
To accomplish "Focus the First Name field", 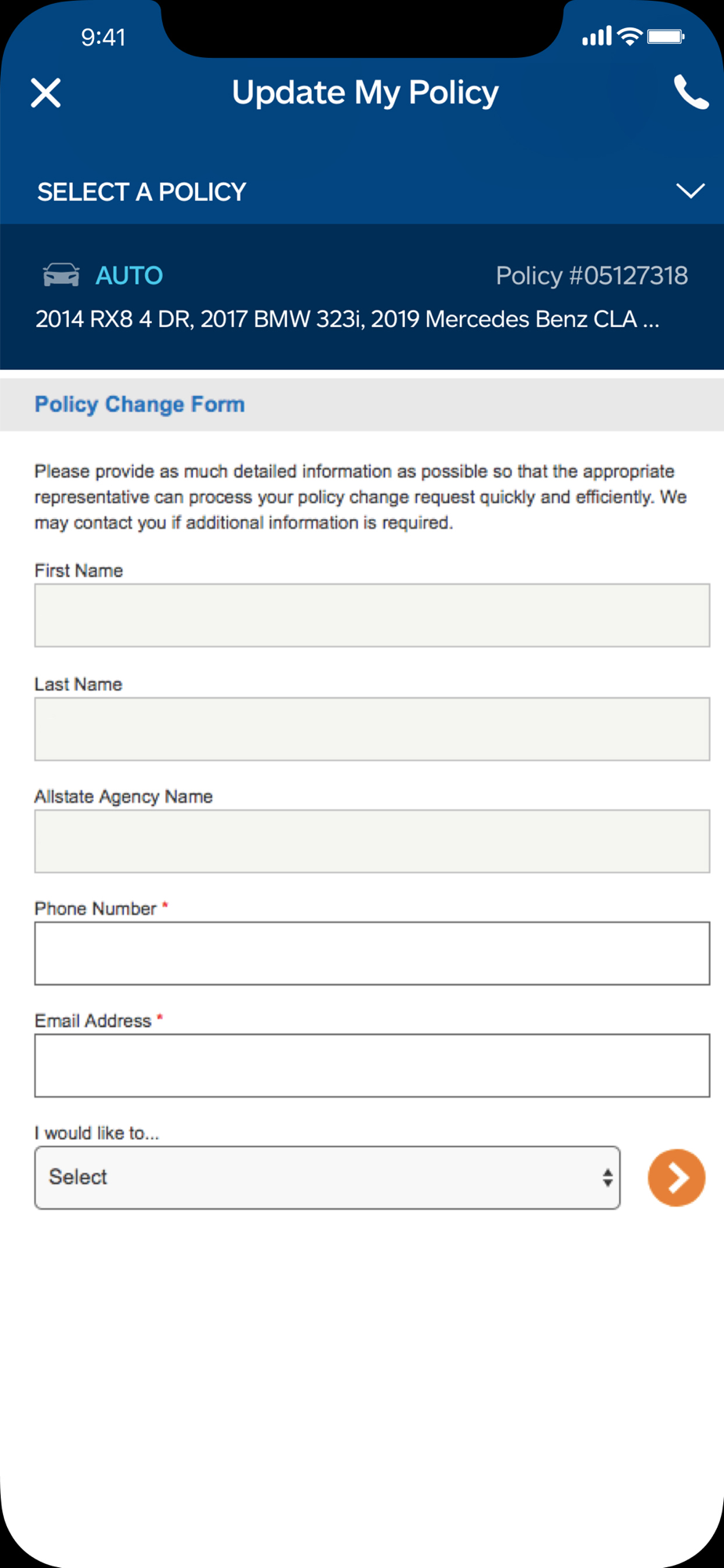I will point(372,615).
